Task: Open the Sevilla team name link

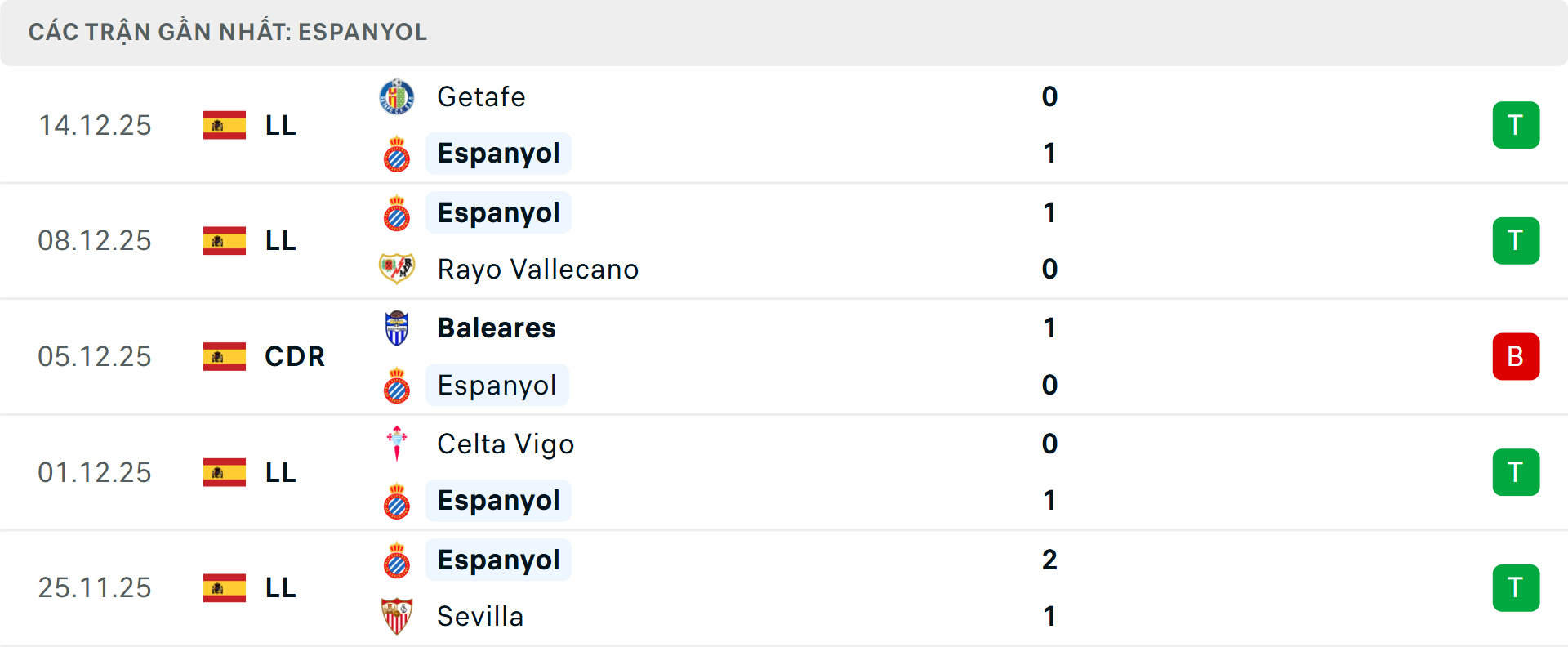Action: click(x=480, y=616)
